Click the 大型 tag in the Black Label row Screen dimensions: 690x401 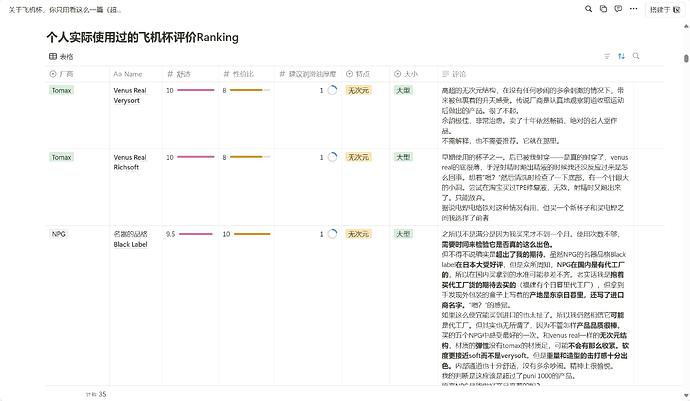403,234
